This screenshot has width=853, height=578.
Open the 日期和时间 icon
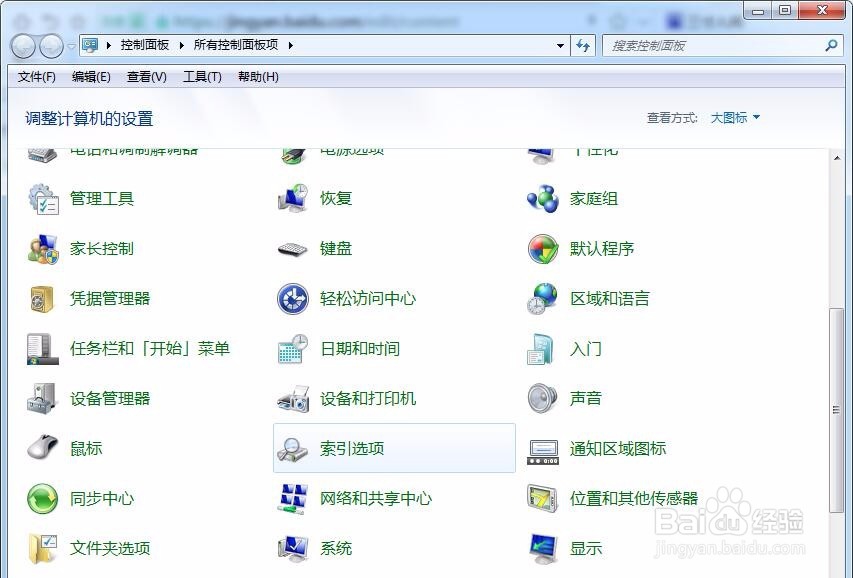tap(293, 349)
